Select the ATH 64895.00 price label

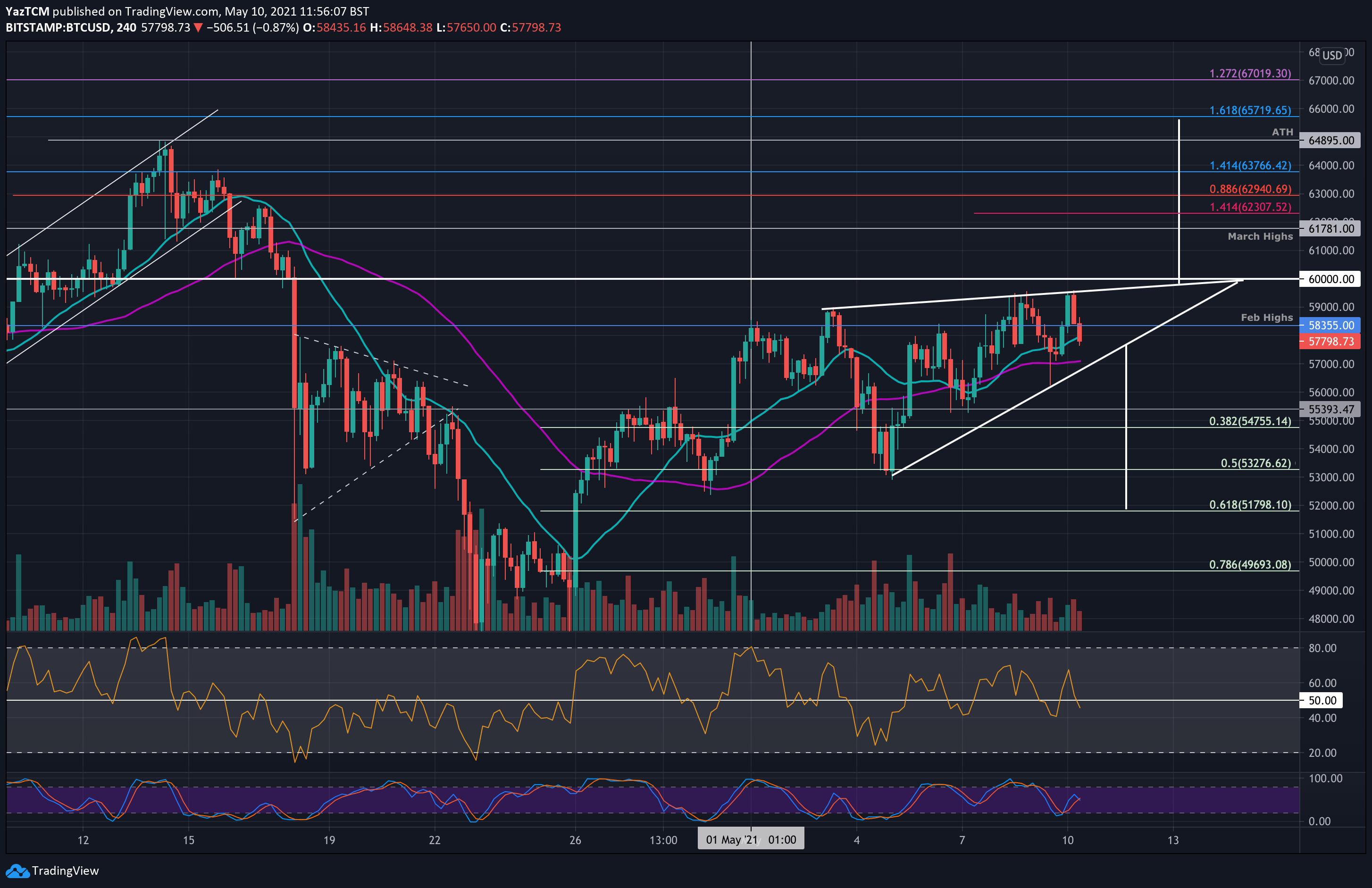point(1330,140)
